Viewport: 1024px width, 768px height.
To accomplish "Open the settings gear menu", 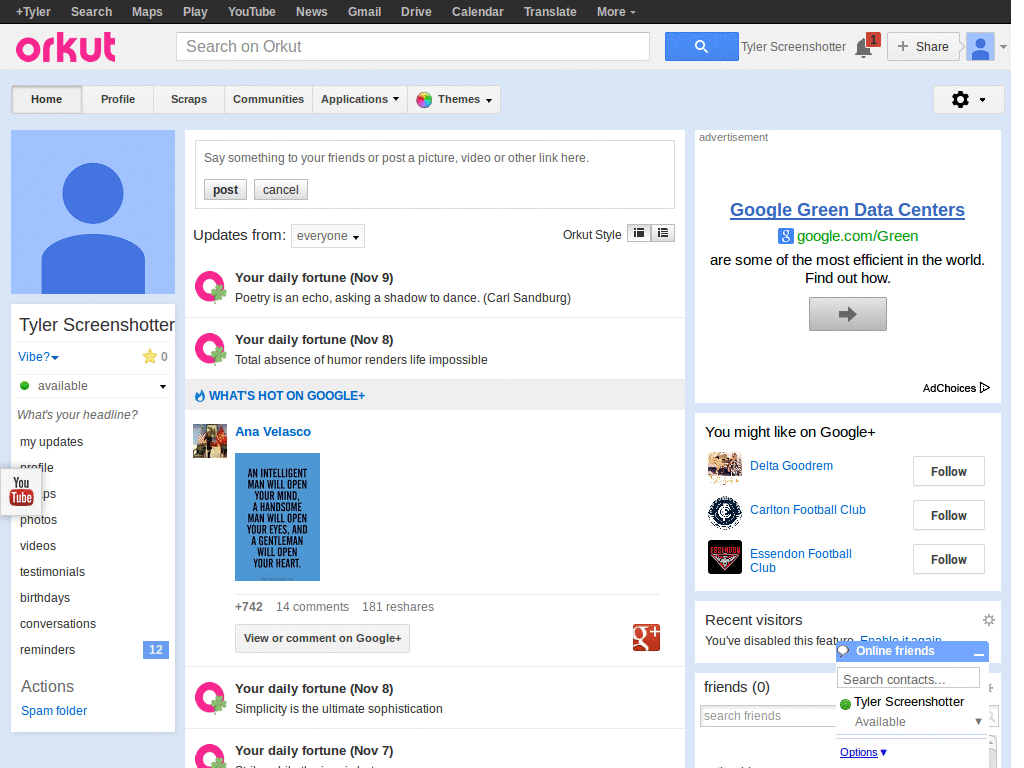I will pyautogui.click(x=968, y=99).
